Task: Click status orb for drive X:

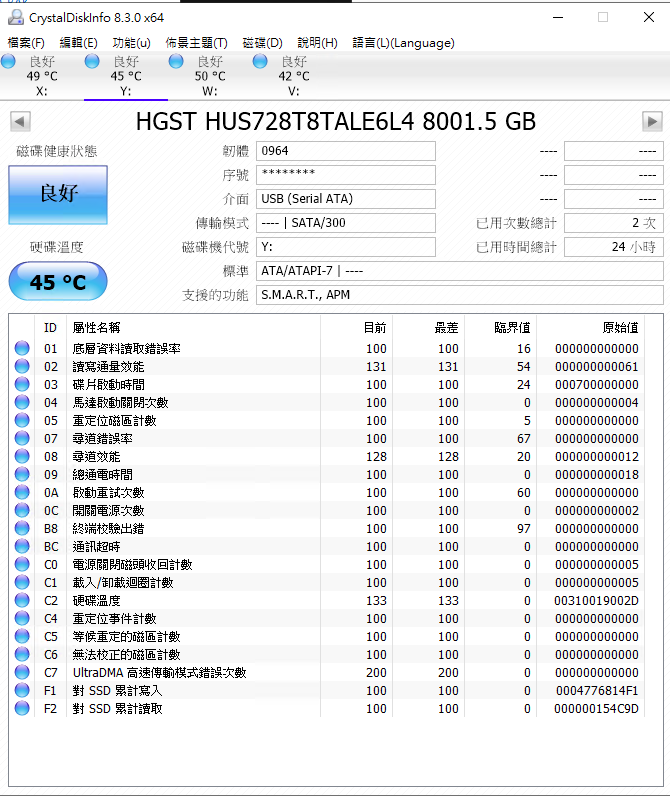Action: pyautogui.click(x=9, y=62)
